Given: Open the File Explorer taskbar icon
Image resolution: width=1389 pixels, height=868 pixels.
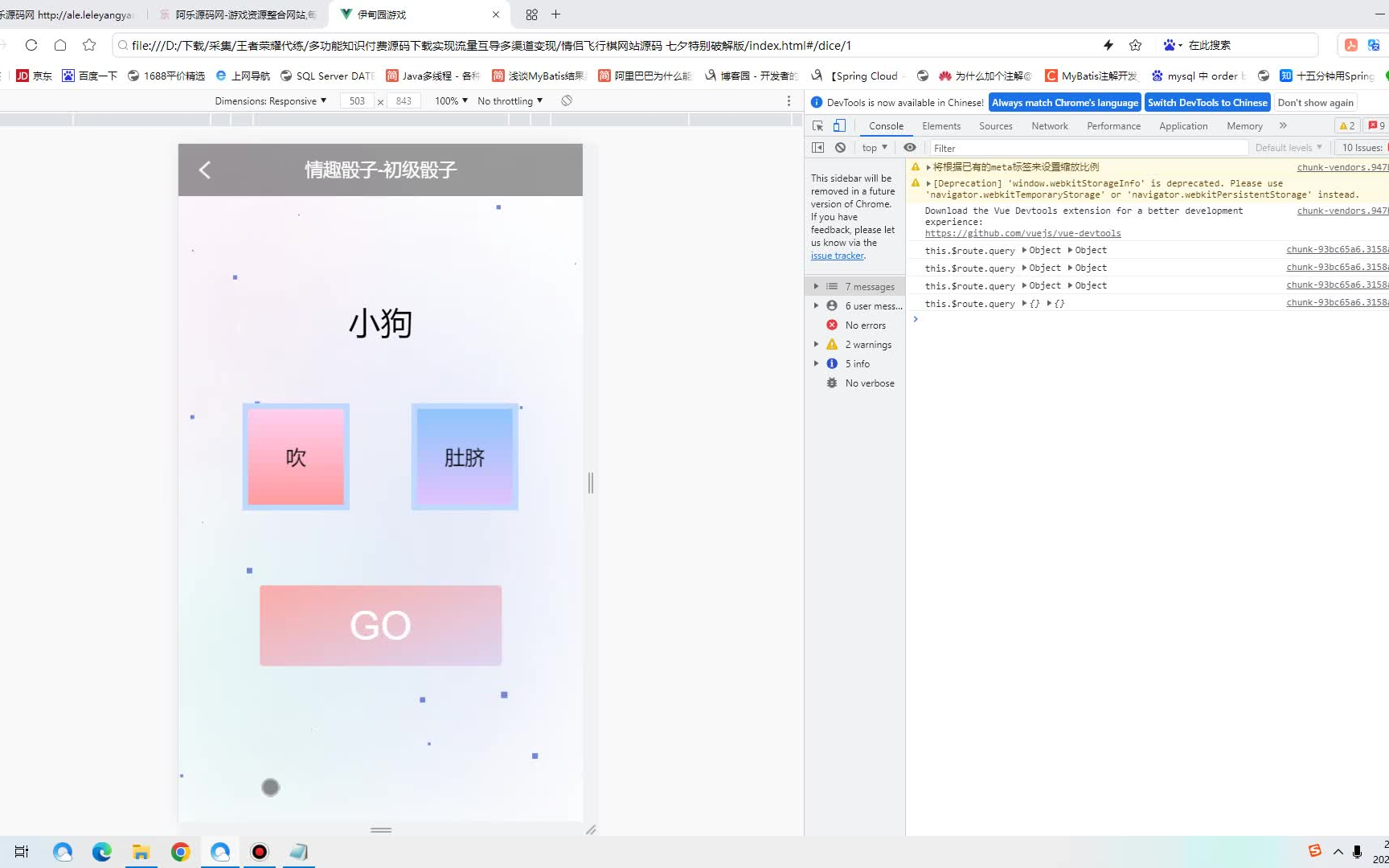Looking at the screenshot, I should pos(141,852).
